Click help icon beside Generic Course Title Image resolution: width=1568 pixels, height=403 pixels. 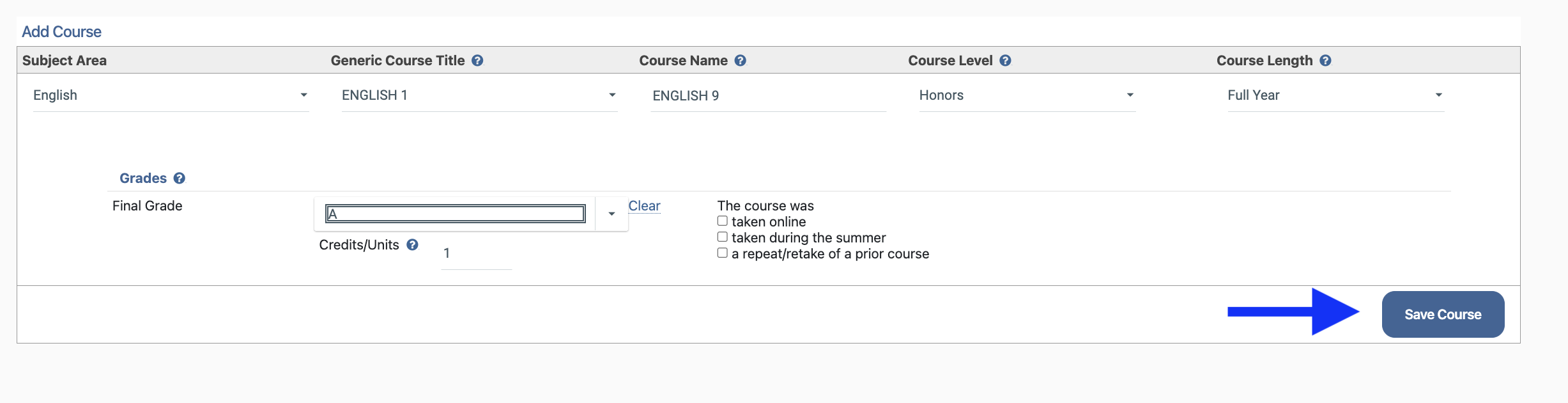tap(477, 61)
